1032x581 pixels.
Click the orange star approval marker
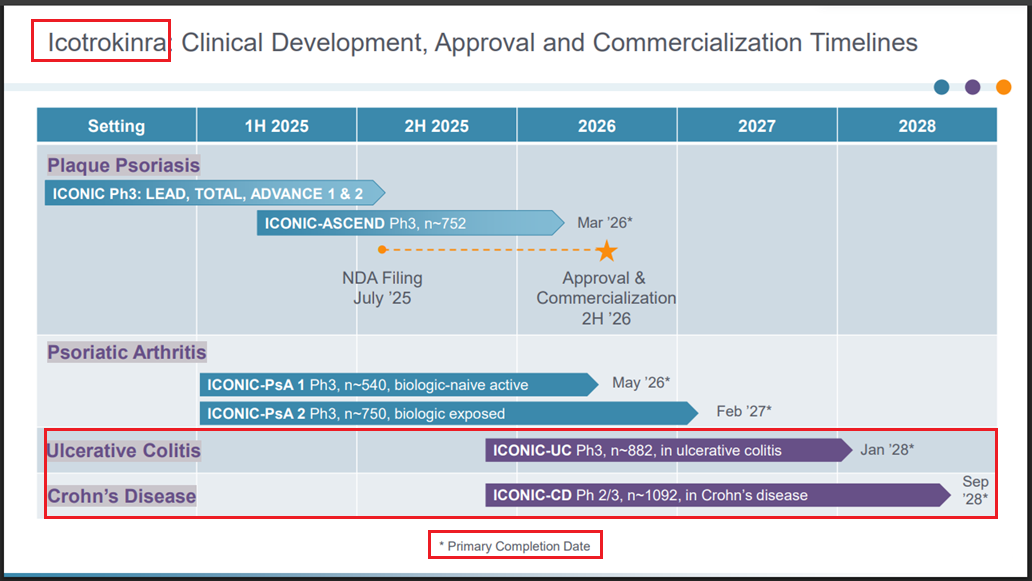click(x=606, y=250)
